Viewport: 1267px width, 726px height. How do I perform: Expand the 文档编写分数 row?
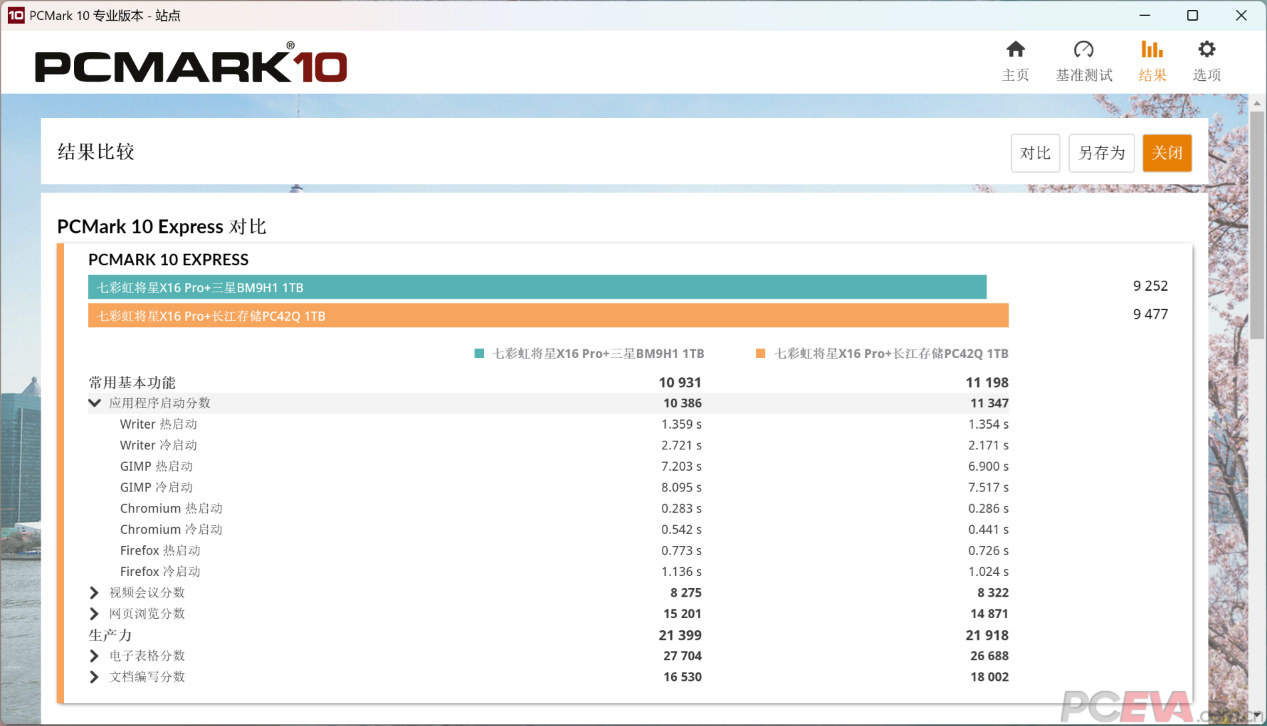click(95, 677)
